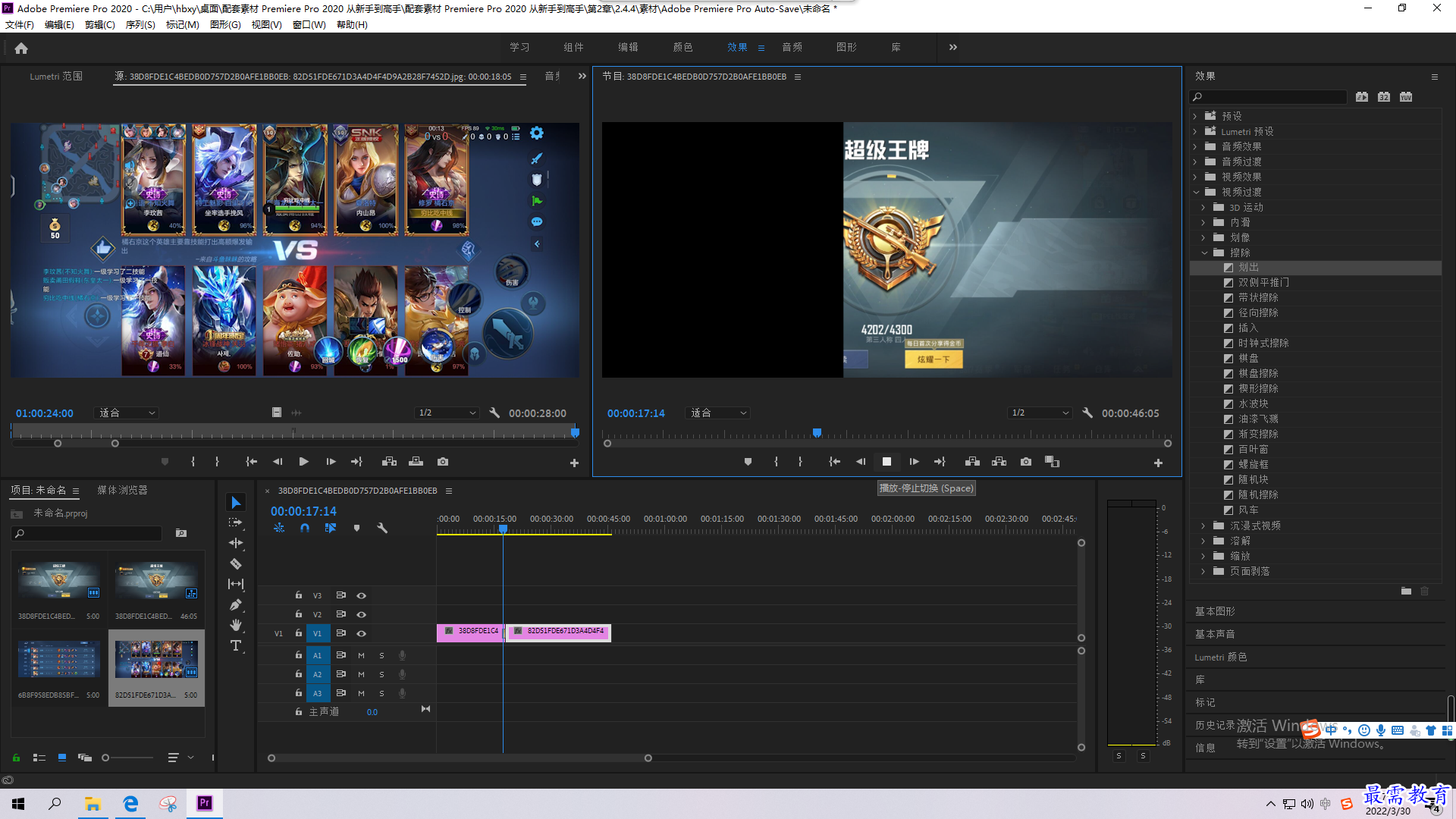Screen dimensions: 1456x819
Task: Open Program monitor settings wrench
Action: 1087,413
